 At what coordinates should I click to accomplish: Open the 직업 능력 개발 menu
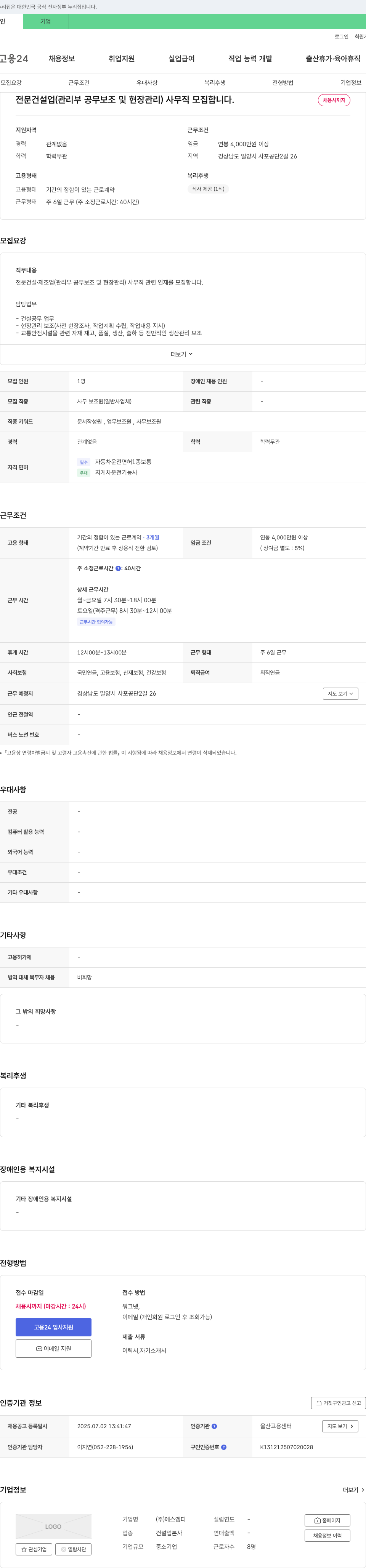(x=250, y=58)
